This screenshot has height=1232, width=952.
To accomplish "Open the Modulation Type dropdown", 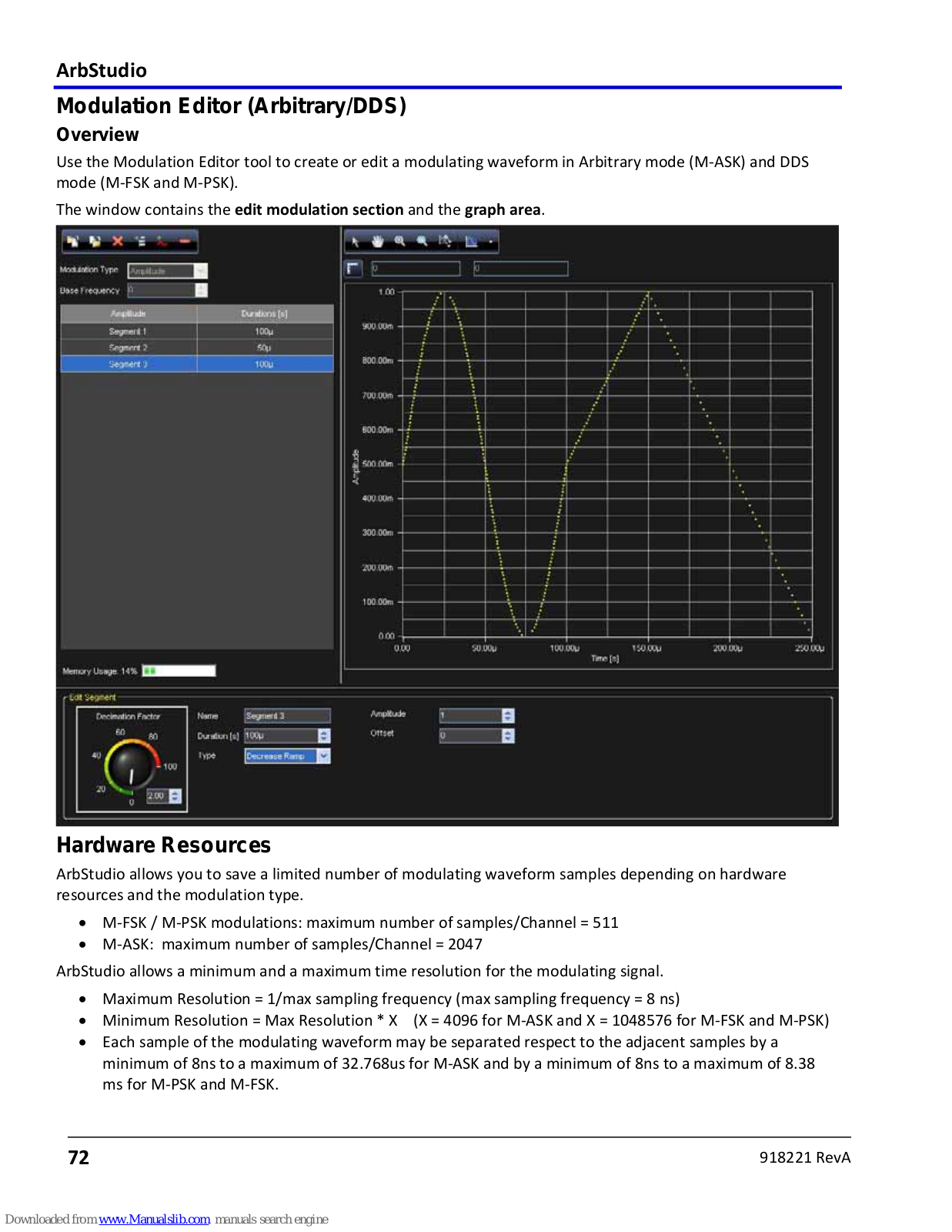I will (x=201, y=271).
